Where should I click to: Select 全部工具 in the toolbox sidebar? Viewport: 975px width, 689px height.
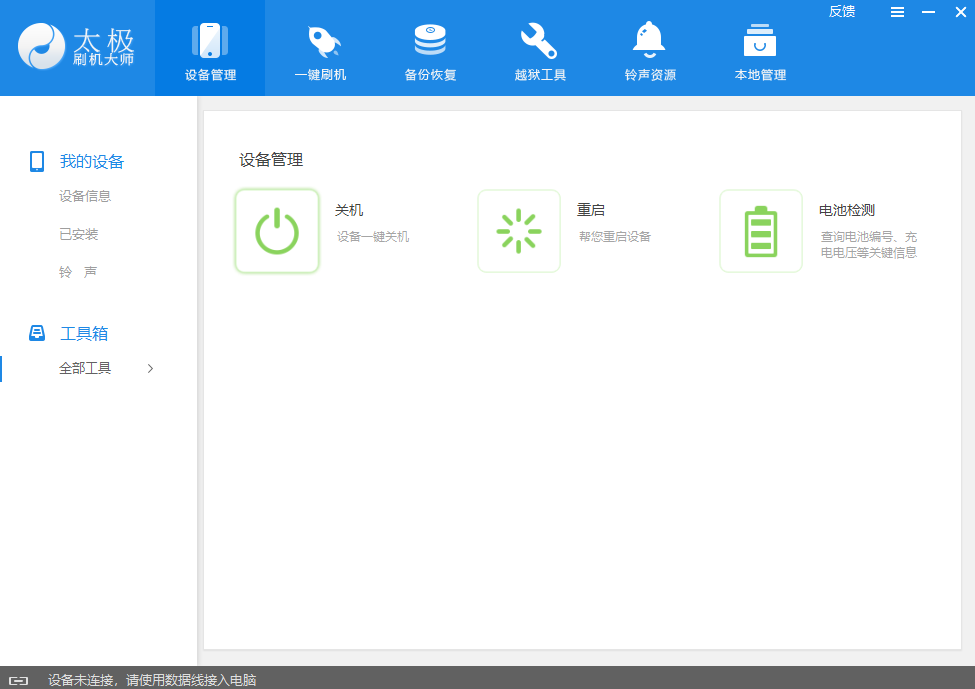coord(85,368)
